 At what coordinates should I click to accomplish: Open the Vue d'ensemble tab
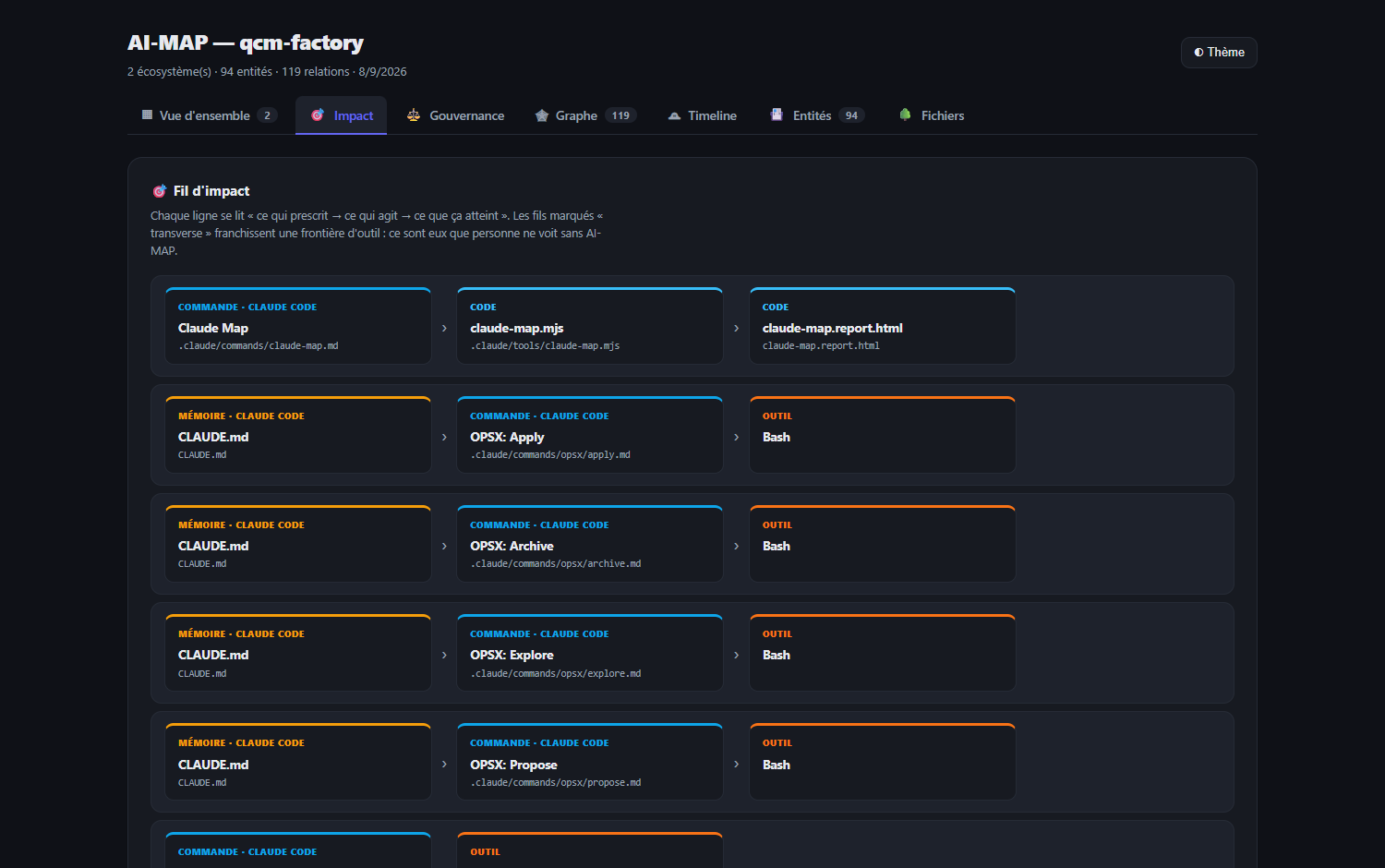tap(209, 115)
